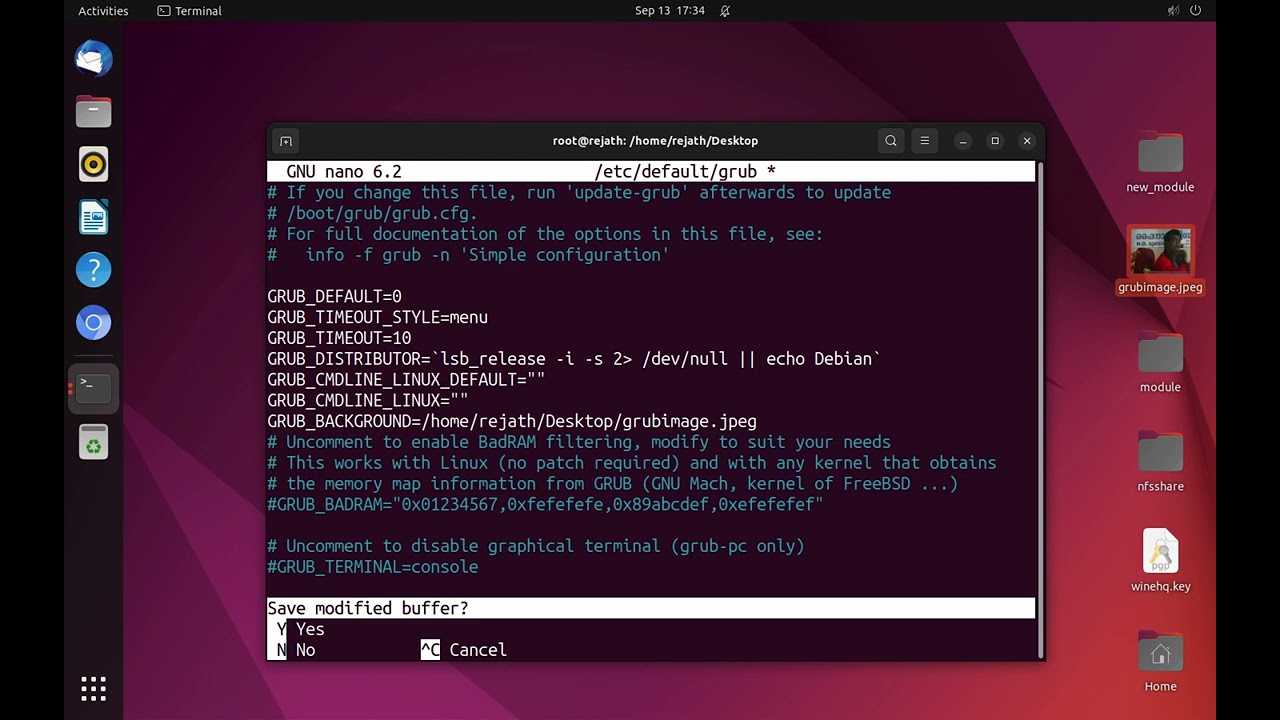Image resolution: width=1280 pixels, height=720 pixels.
Task: Click the '# /boot/grub/grub.cfg.' comment
Action: coord(373,213)
